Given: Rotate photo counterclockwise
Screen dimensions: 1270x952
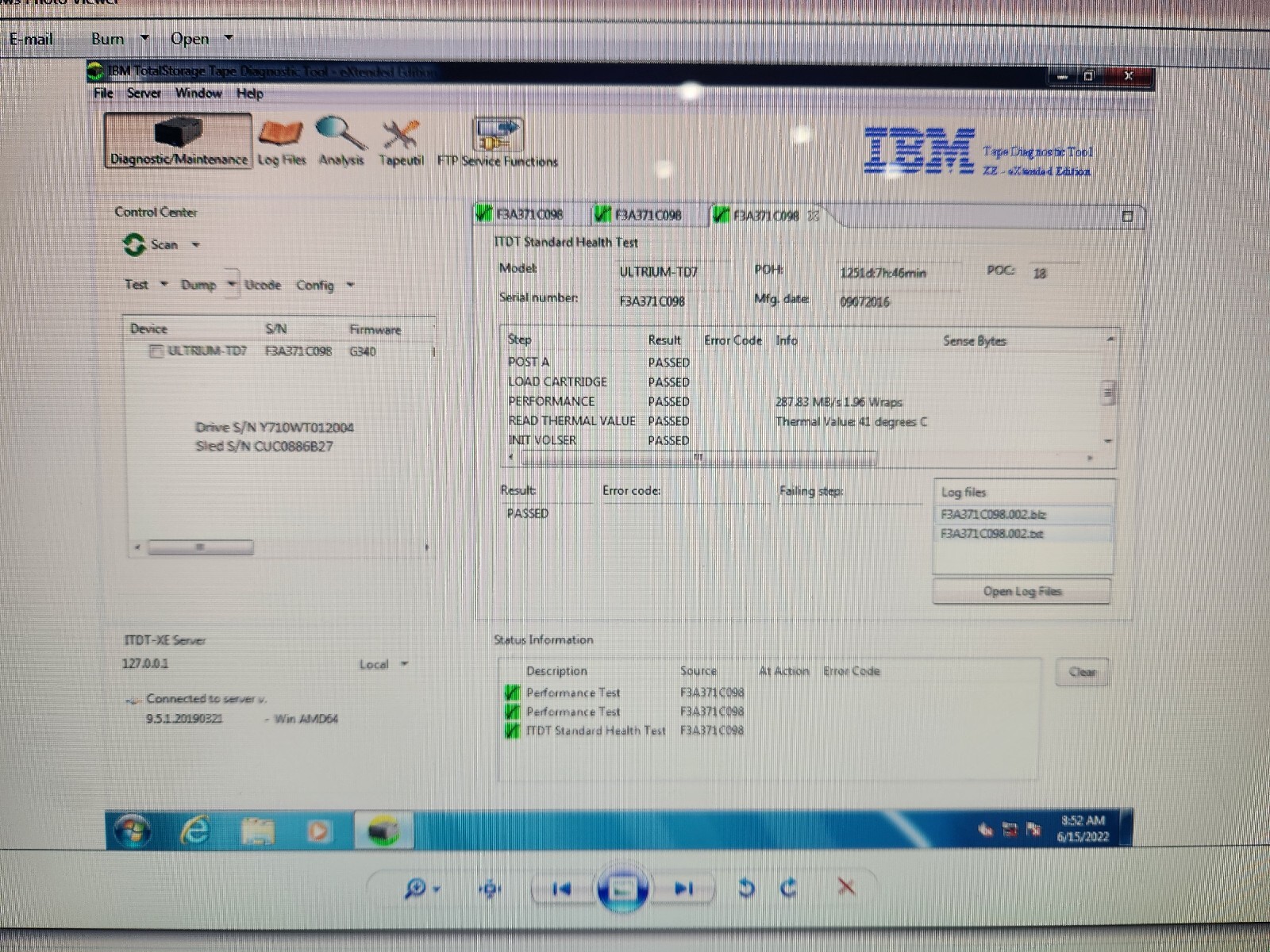Looking at the screenshot, I should [x=746, y=888].
